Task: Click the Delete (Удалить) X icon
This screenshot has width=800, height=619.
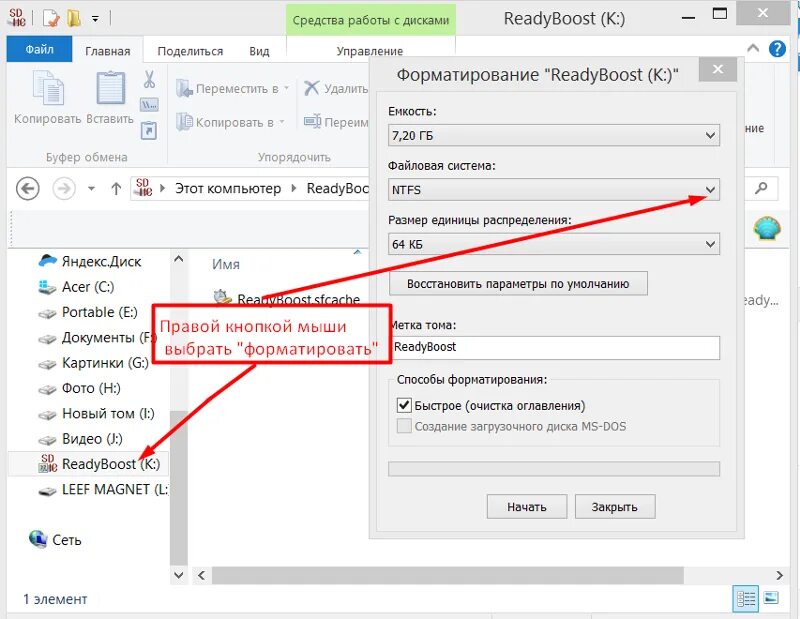Action: point(311,88)
